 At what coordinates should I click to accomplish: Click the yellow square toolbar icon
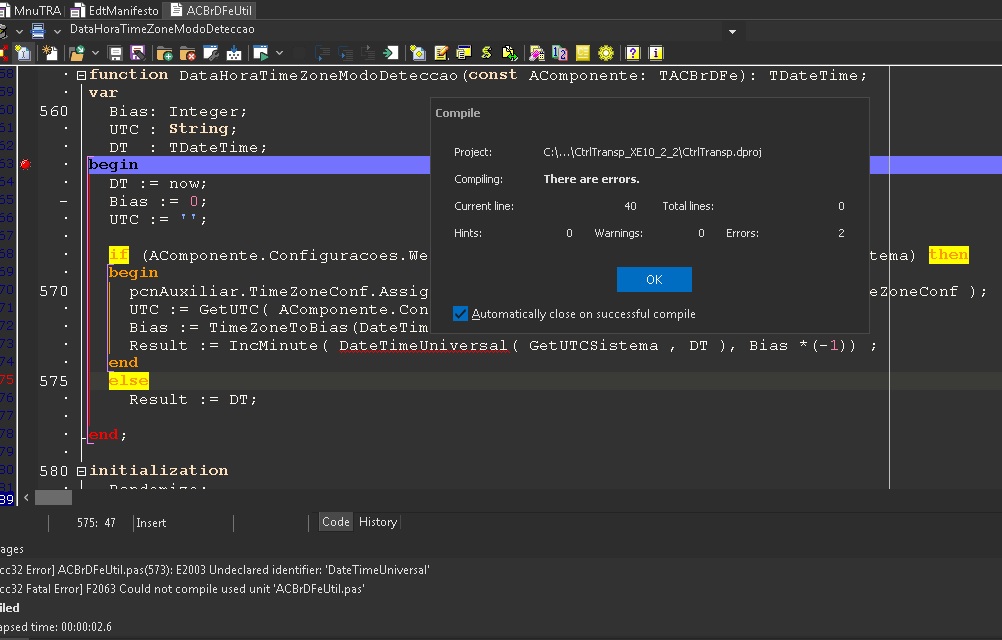(583, 53)
